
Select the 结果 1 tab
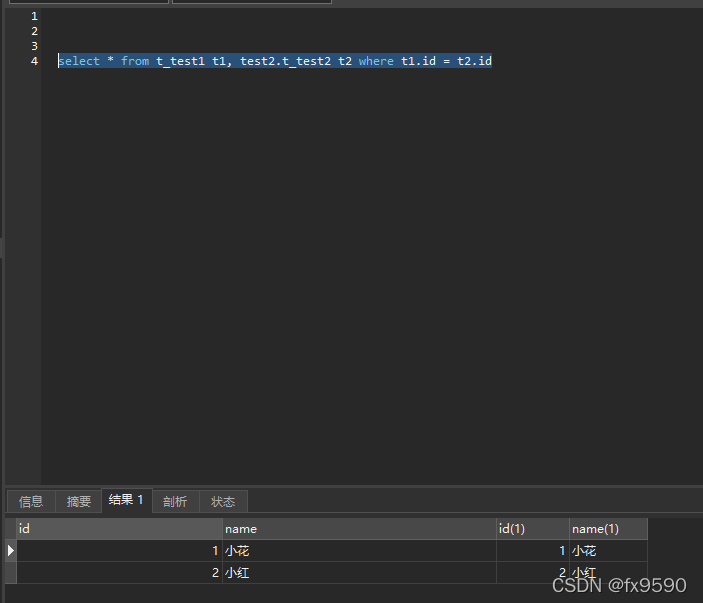tap(127, 500)
